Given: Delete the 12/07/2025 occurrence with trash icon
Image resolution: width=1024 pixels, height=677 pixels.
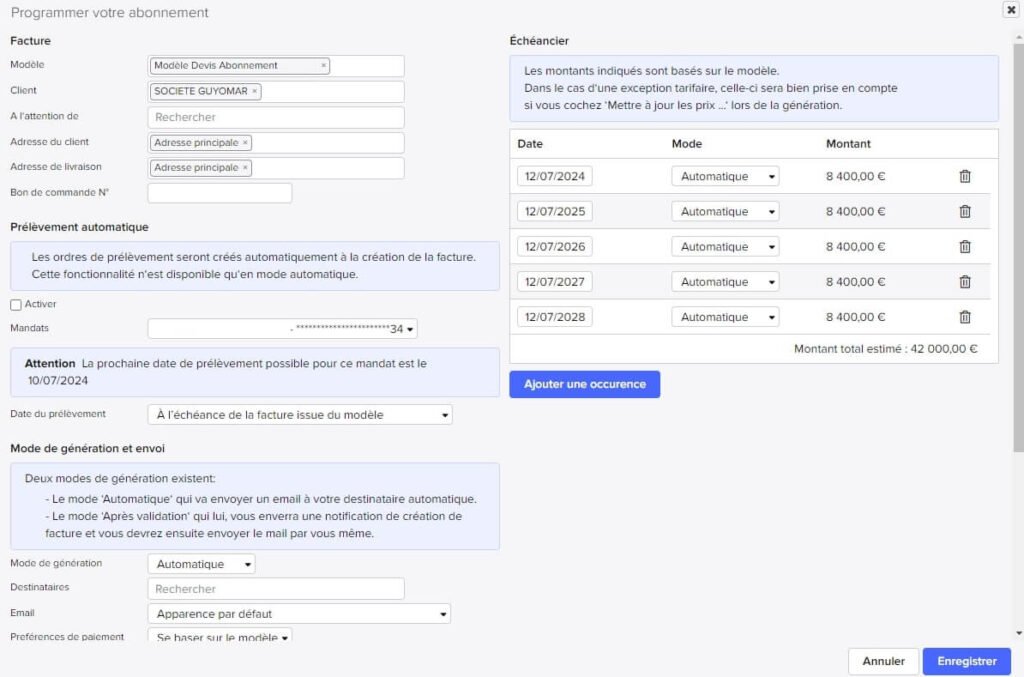Looking at the screenshot, I should [x=964, y=212].
